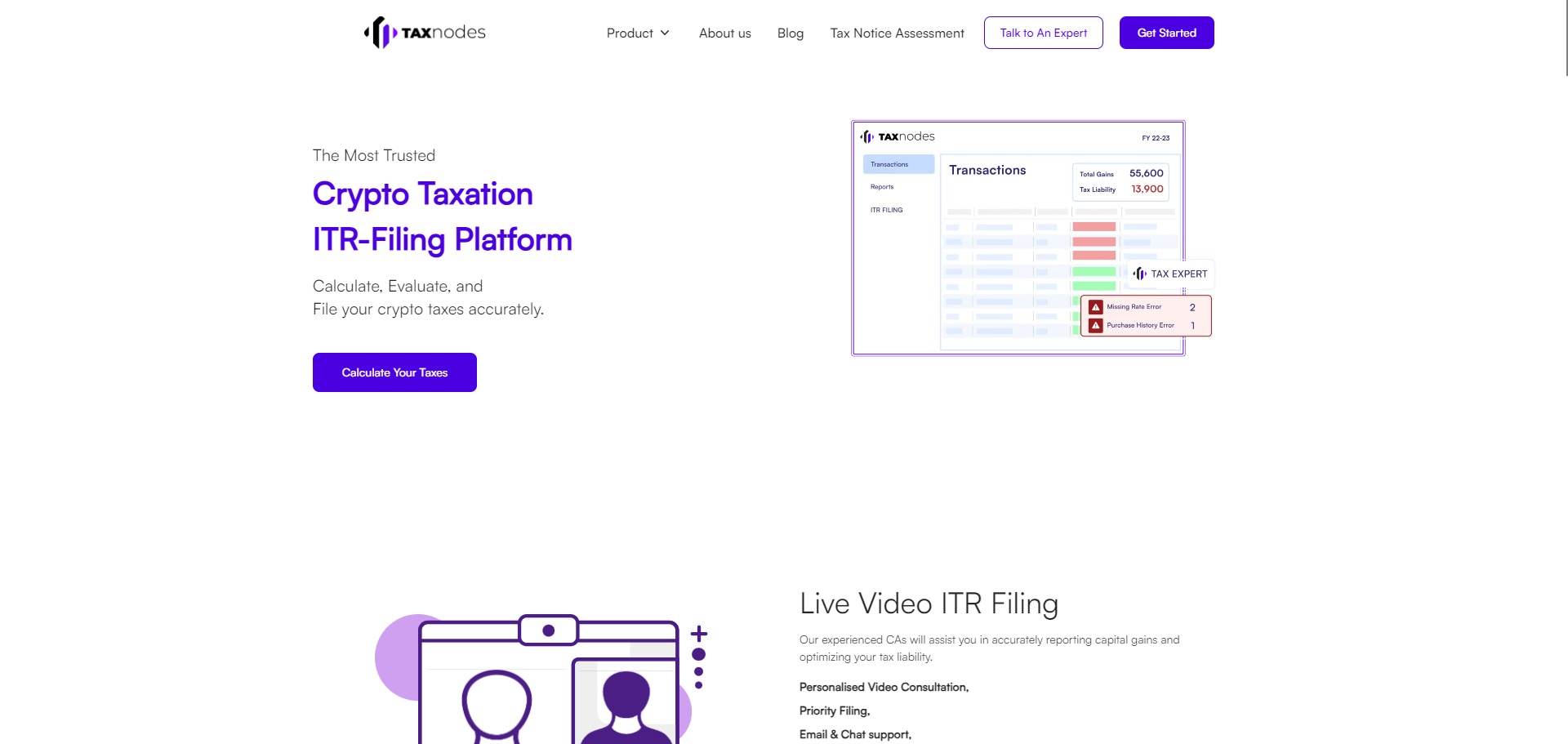Visit the Blog section
This screenshot has height=744, width=1568.
pyautogui.click(x=790, y=33)
